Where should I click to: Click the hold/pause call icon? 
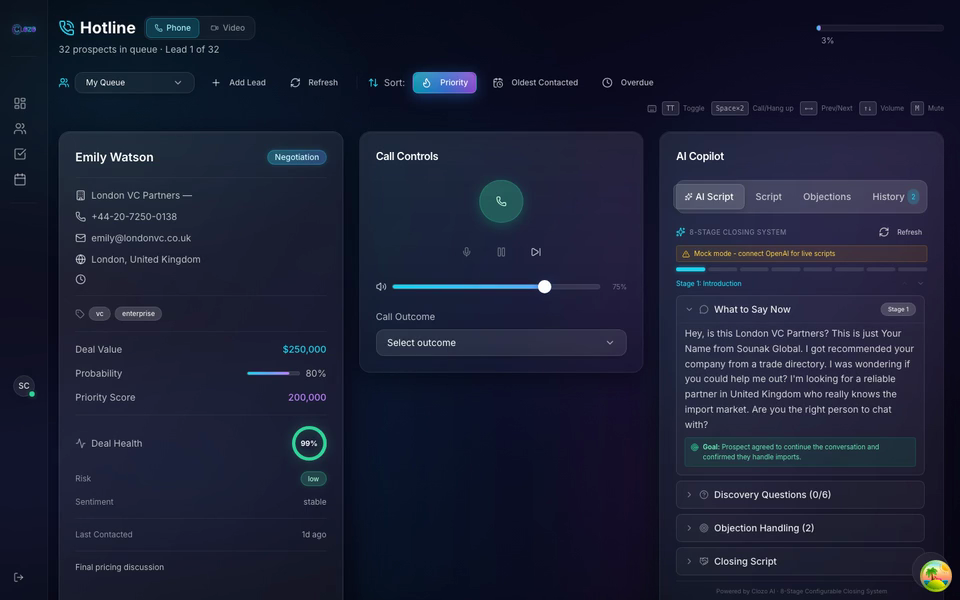click(x=501, y=252)
